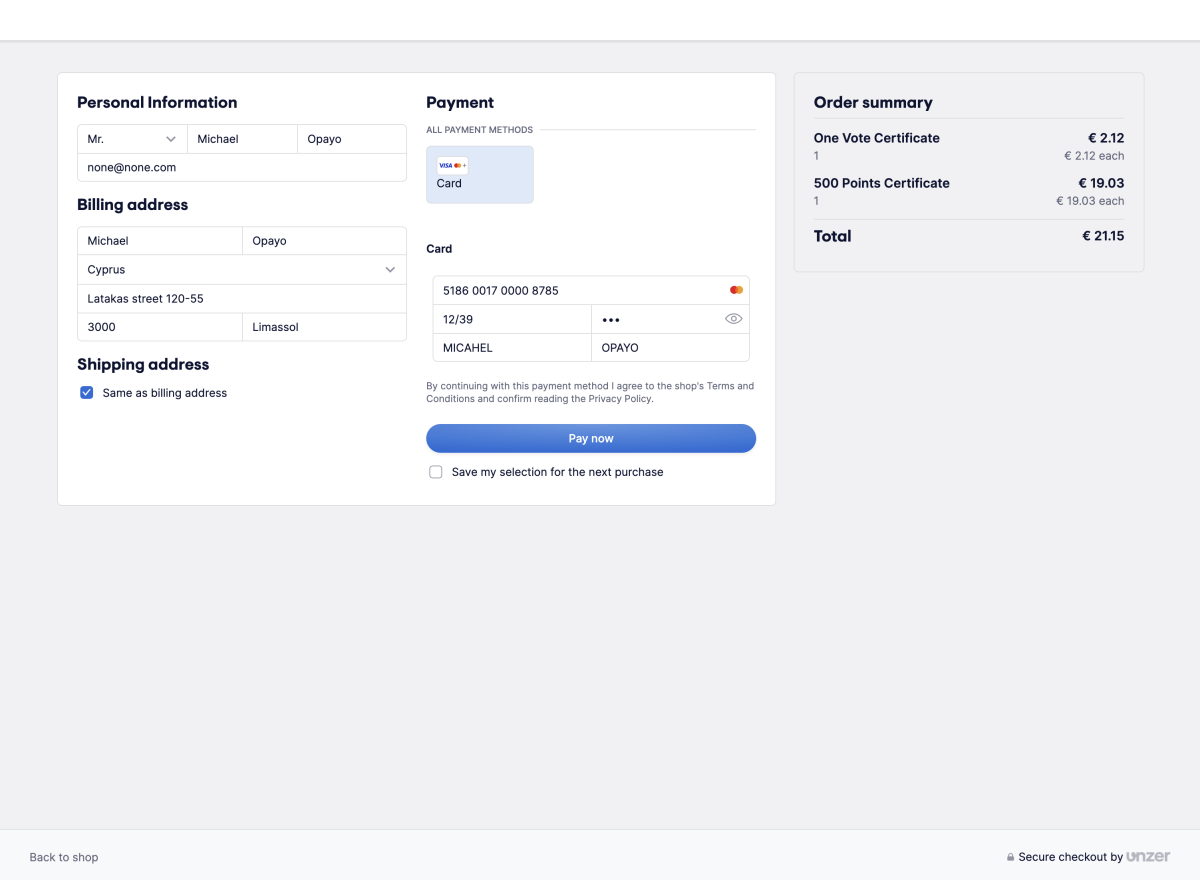Click the cardholder first name MICAHEL field
Image resolution: width=1200 pixels, height=880 pixels.
(x=512, y=348)
